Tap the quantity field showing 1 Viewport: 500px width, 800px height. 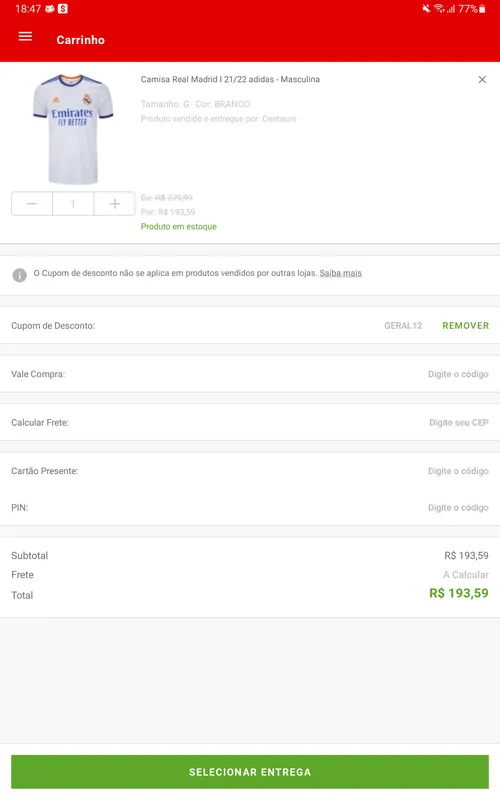pyautogui.click(x=73, y=204)
